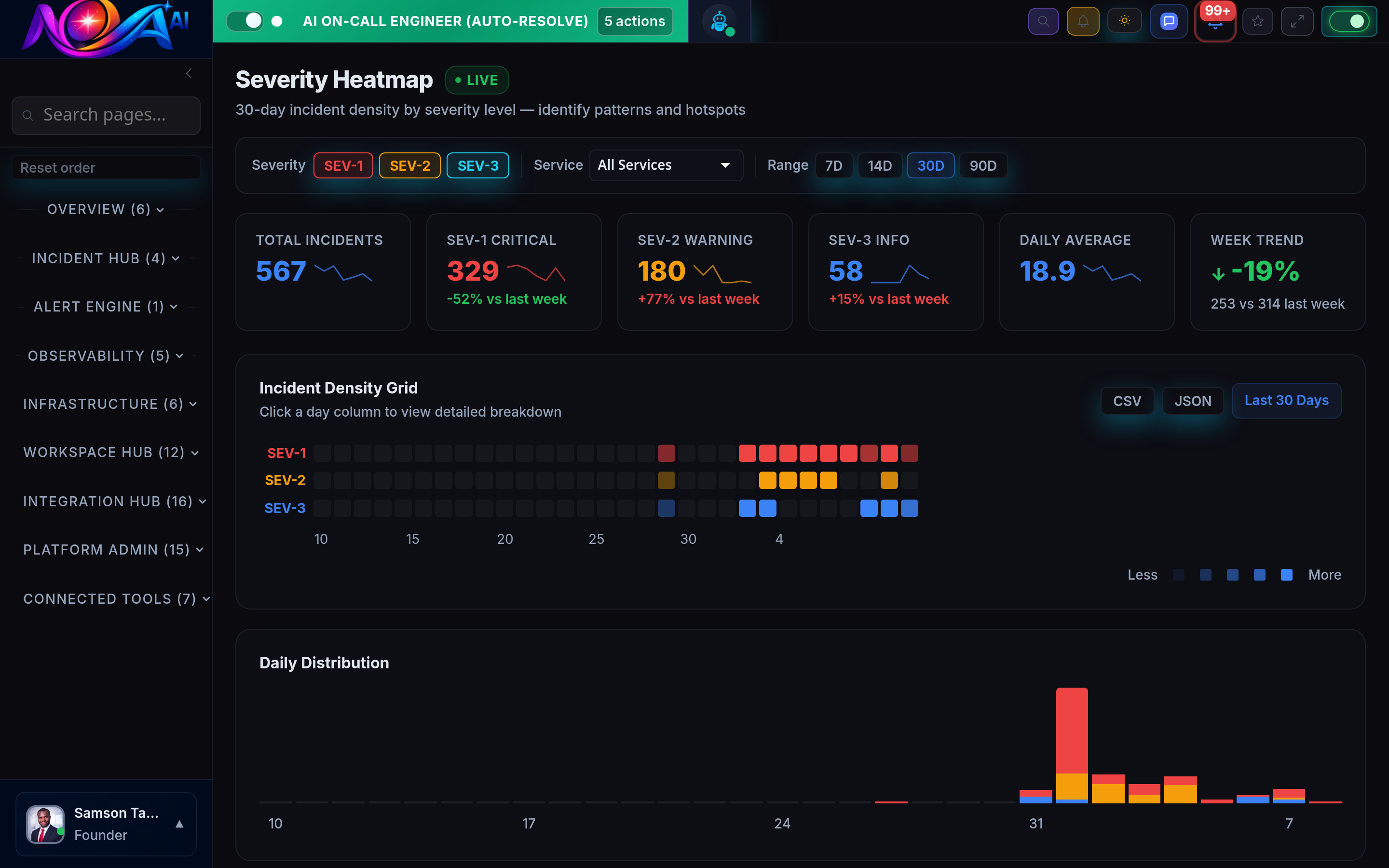The height and width of the screenshot is (868, 1389).
Task: Export data with the CSV button
Action: coord(1126,400)
